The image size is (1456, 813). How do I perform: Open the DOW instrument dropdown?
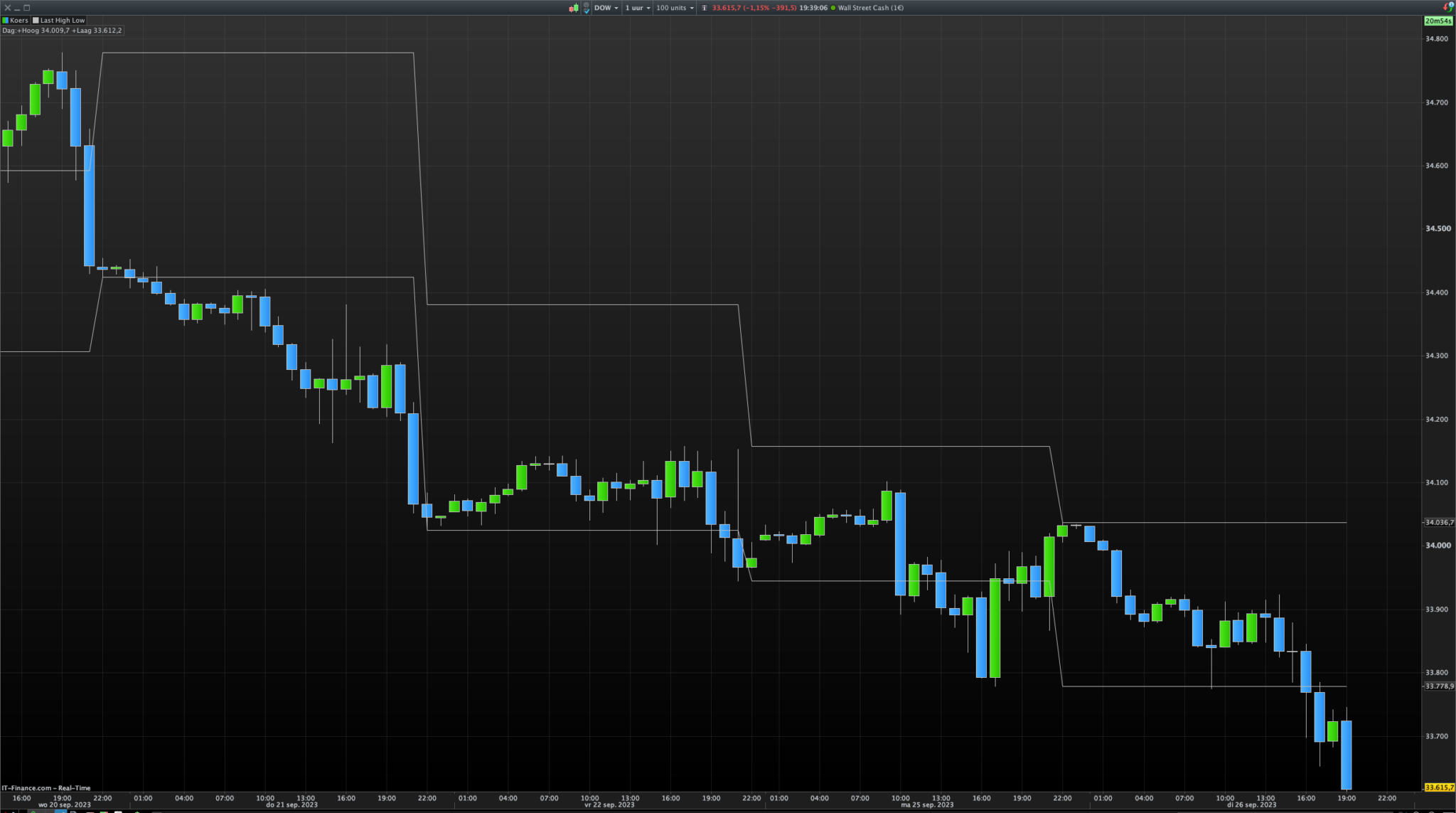(606, 8)
